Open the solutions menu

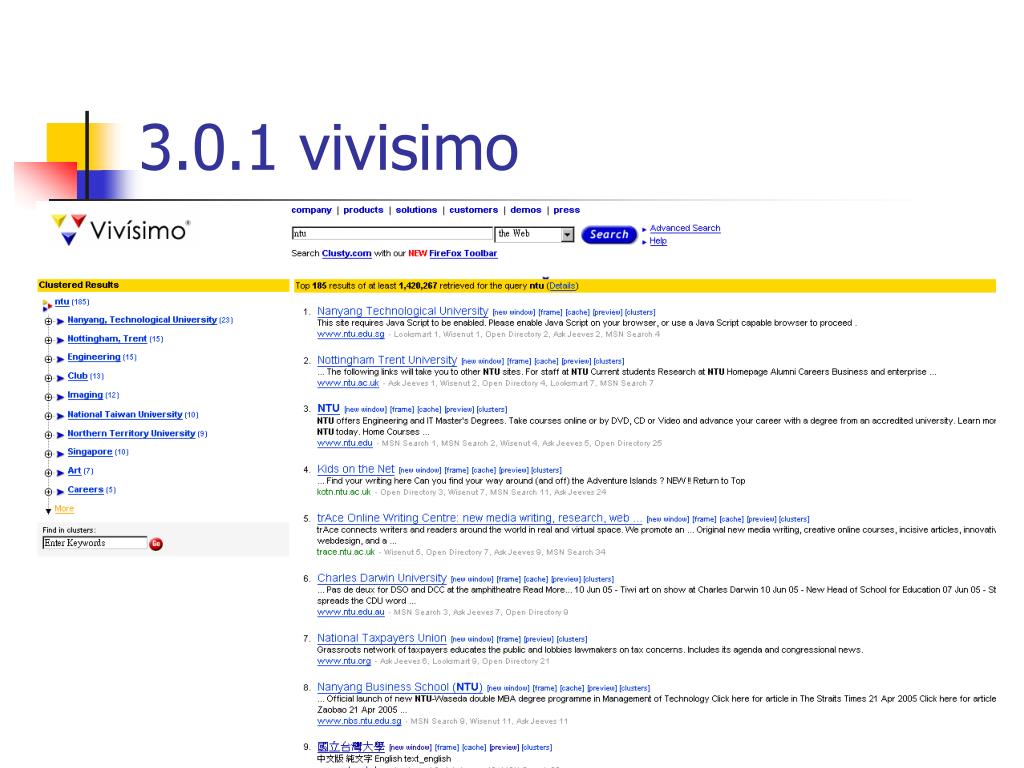416,210
